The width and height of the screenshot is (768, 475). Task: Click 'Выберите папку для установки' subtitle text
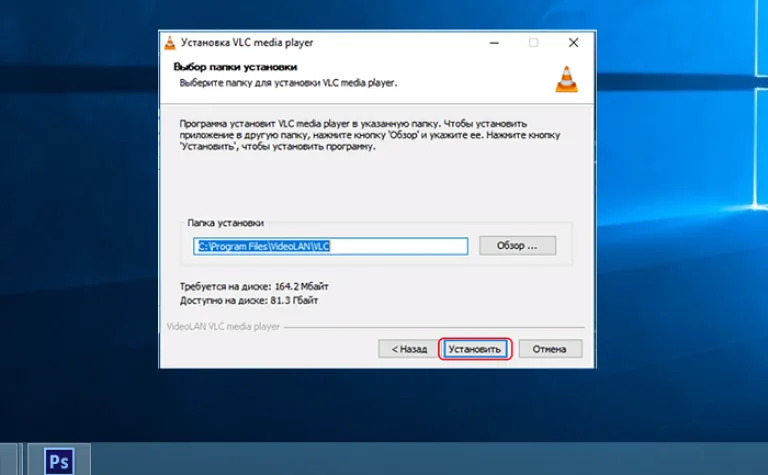tap(288, 83)
